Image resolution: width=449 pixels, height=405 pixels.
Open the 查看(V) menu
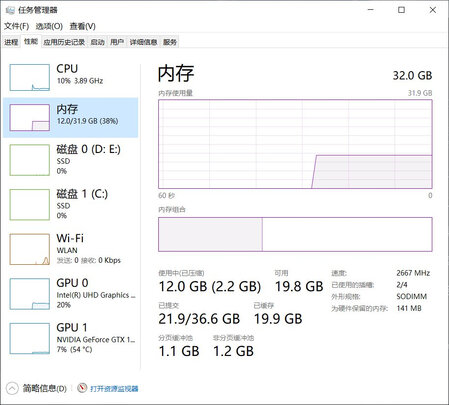pos(82,26)
